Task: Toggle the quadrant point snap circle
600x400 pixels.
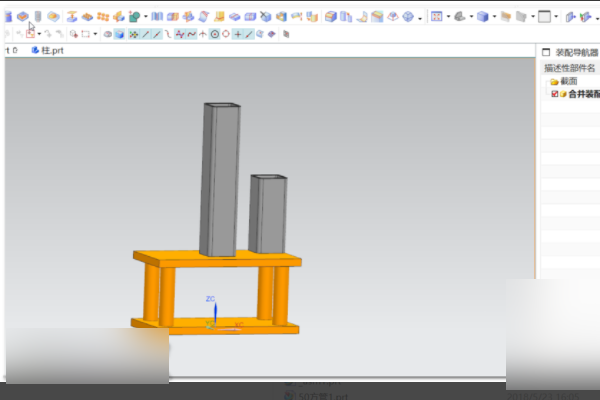Action: [x=226, y=34]
